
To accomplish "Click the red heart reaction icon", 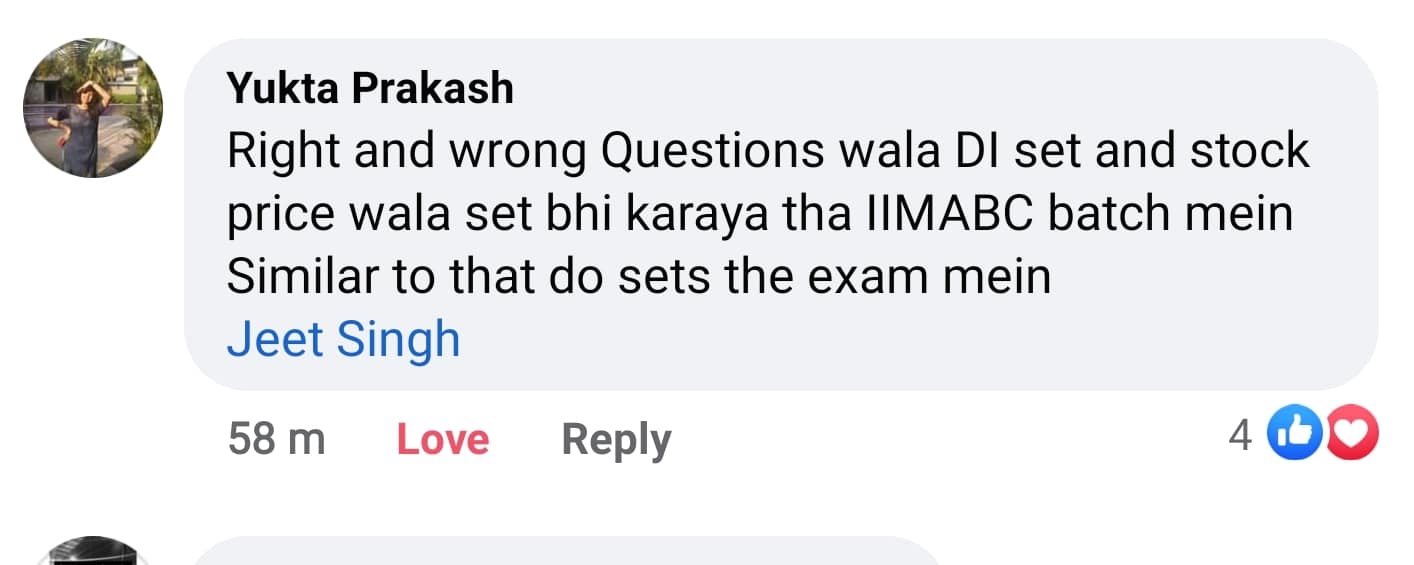I will click(1354, 435).
